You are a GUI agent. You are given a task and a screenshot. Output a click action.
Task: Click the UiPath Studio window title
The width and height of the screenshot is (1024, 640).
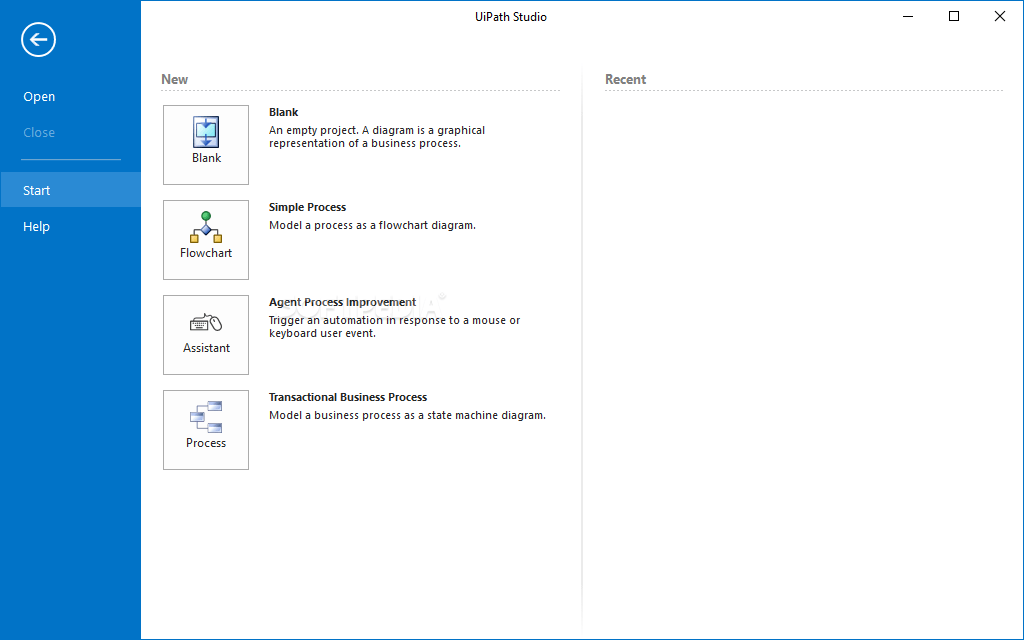[511, 17]
